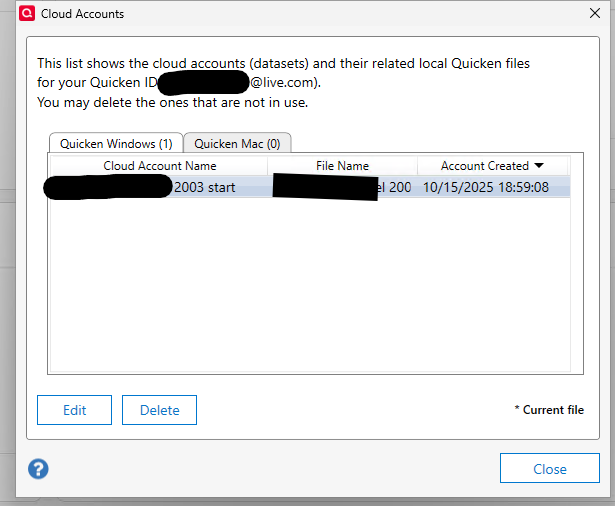This screenshot has height=506, width=615.
Task: Switch to the Quicken Windows (1) tab
Action: coord(116,144)
